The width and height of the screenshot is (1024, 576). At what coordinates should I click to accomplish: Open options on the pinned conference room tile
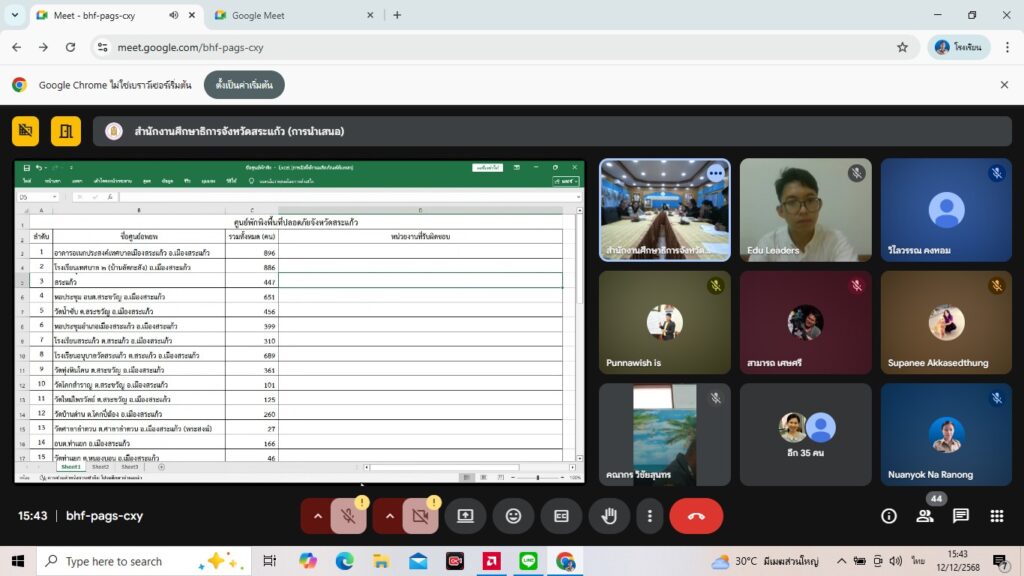(x=715, y=173)
